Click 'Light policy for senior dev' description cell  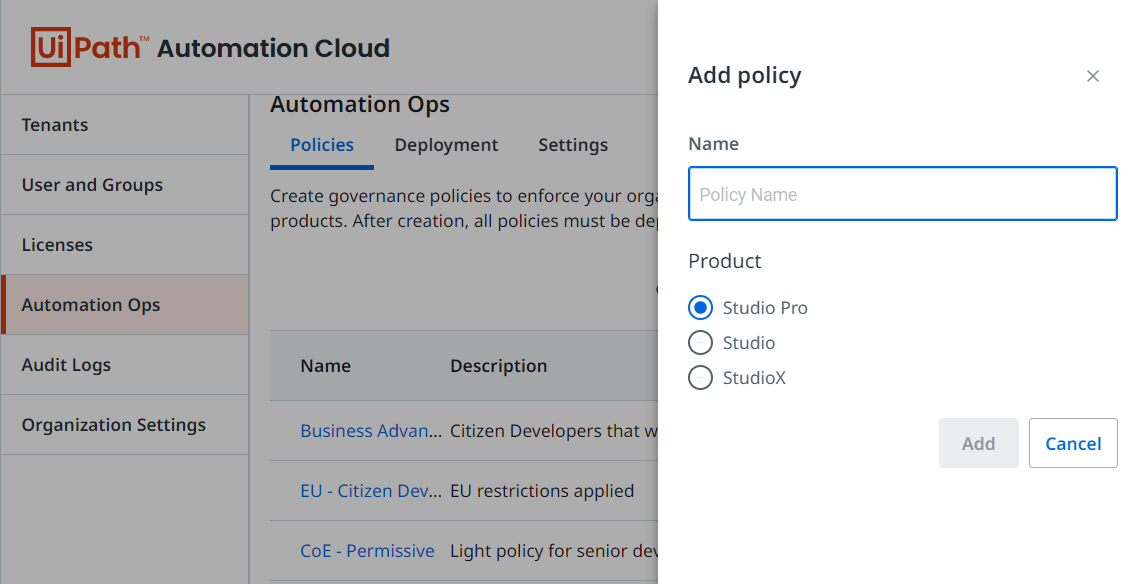pyautogui.click(x=554, y=550)
